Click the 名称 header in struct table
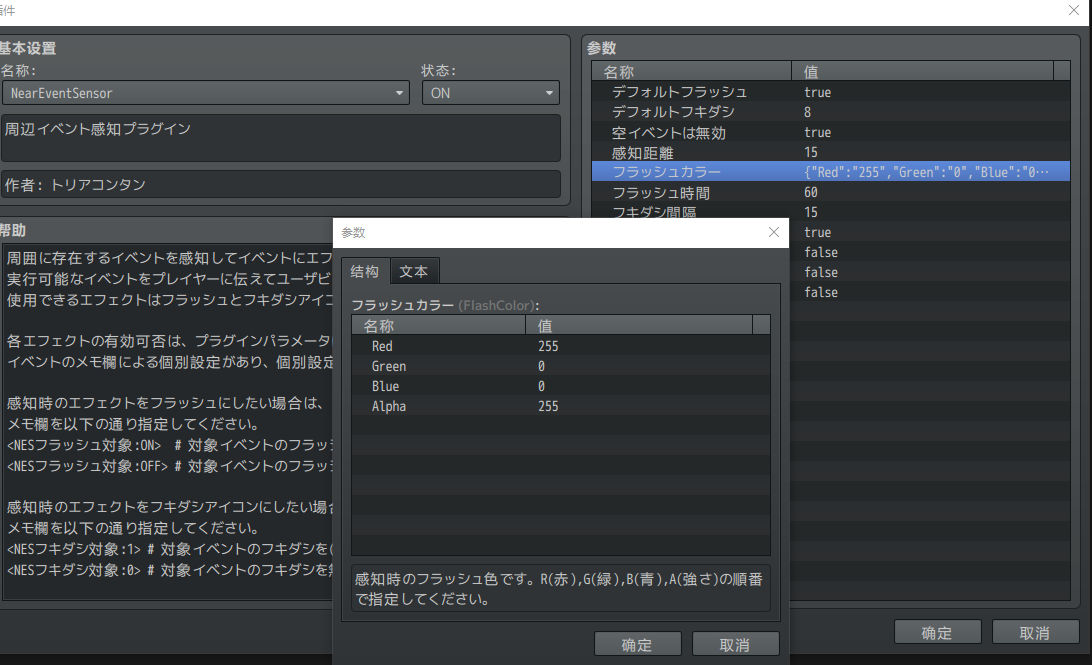This screenshot has width=1092, height=665. coord(439,325)
